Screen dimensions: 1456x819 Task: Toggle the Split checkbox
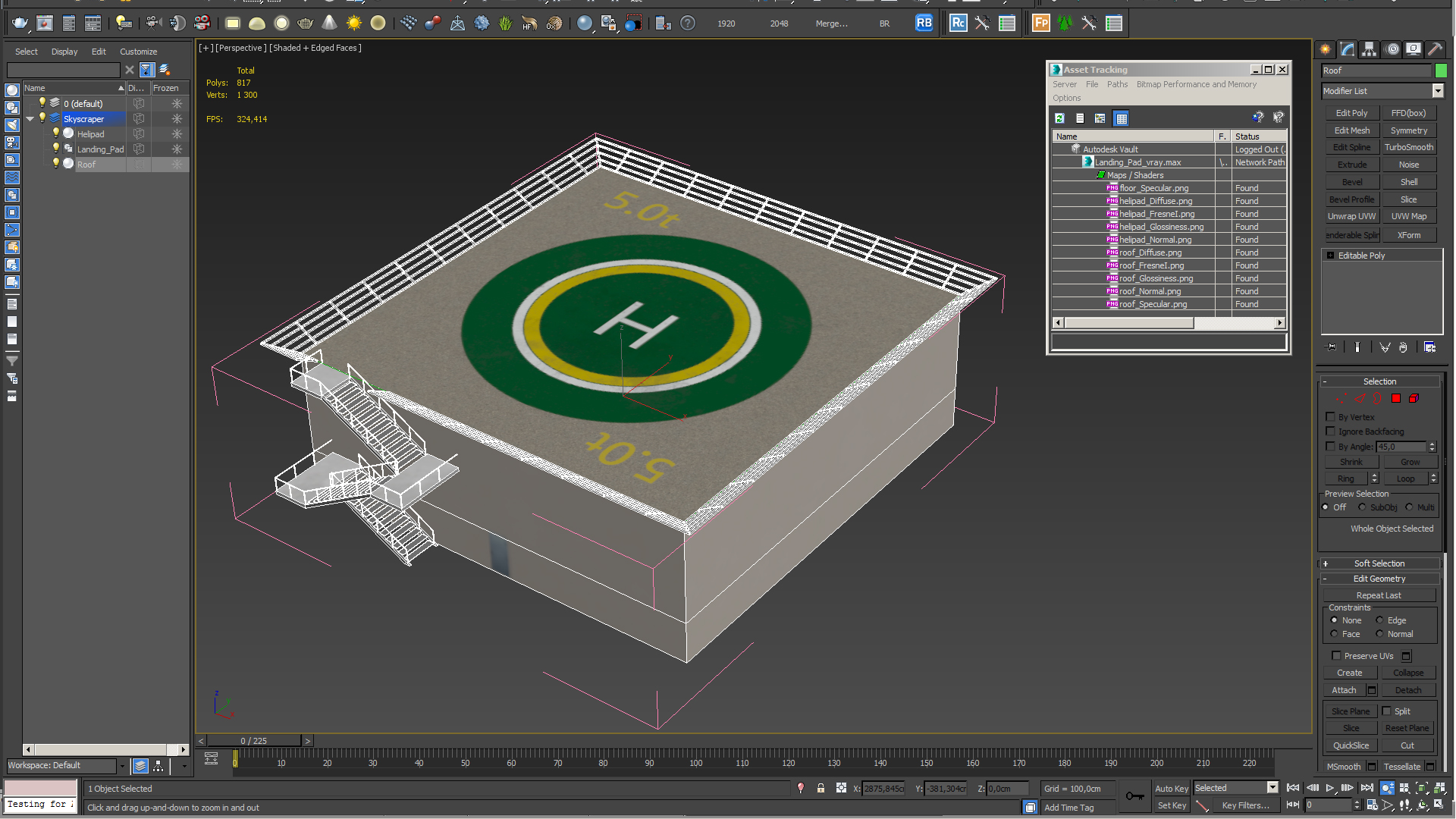pos(1386,711)
